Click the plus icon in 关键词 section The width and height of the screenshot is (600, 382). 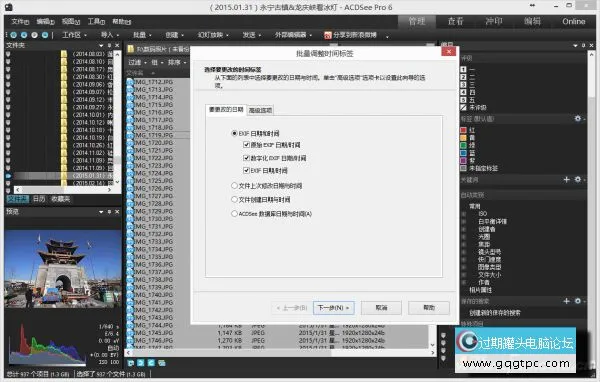click(x=567, y=179)
